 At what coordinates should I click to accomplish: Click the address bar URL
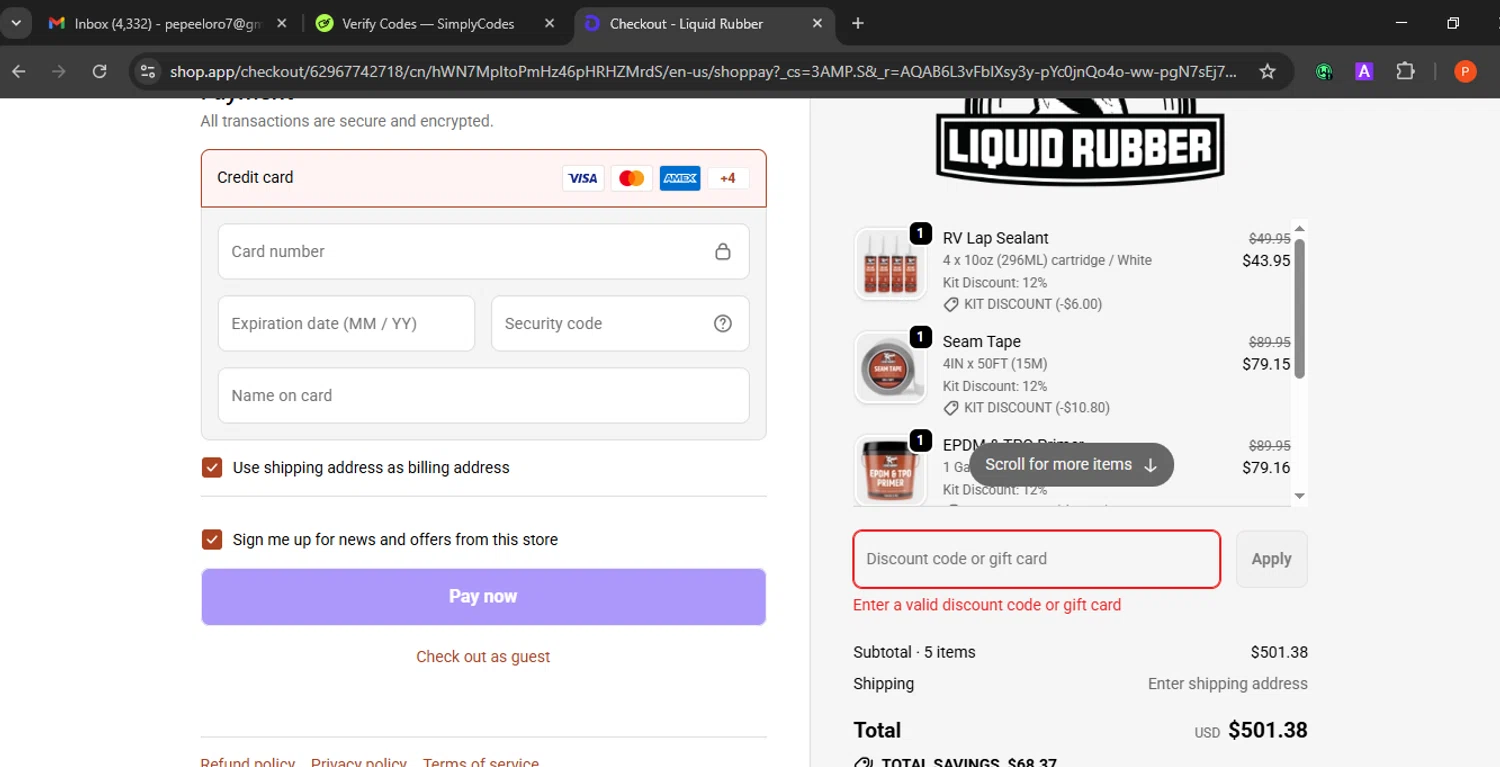703,71
